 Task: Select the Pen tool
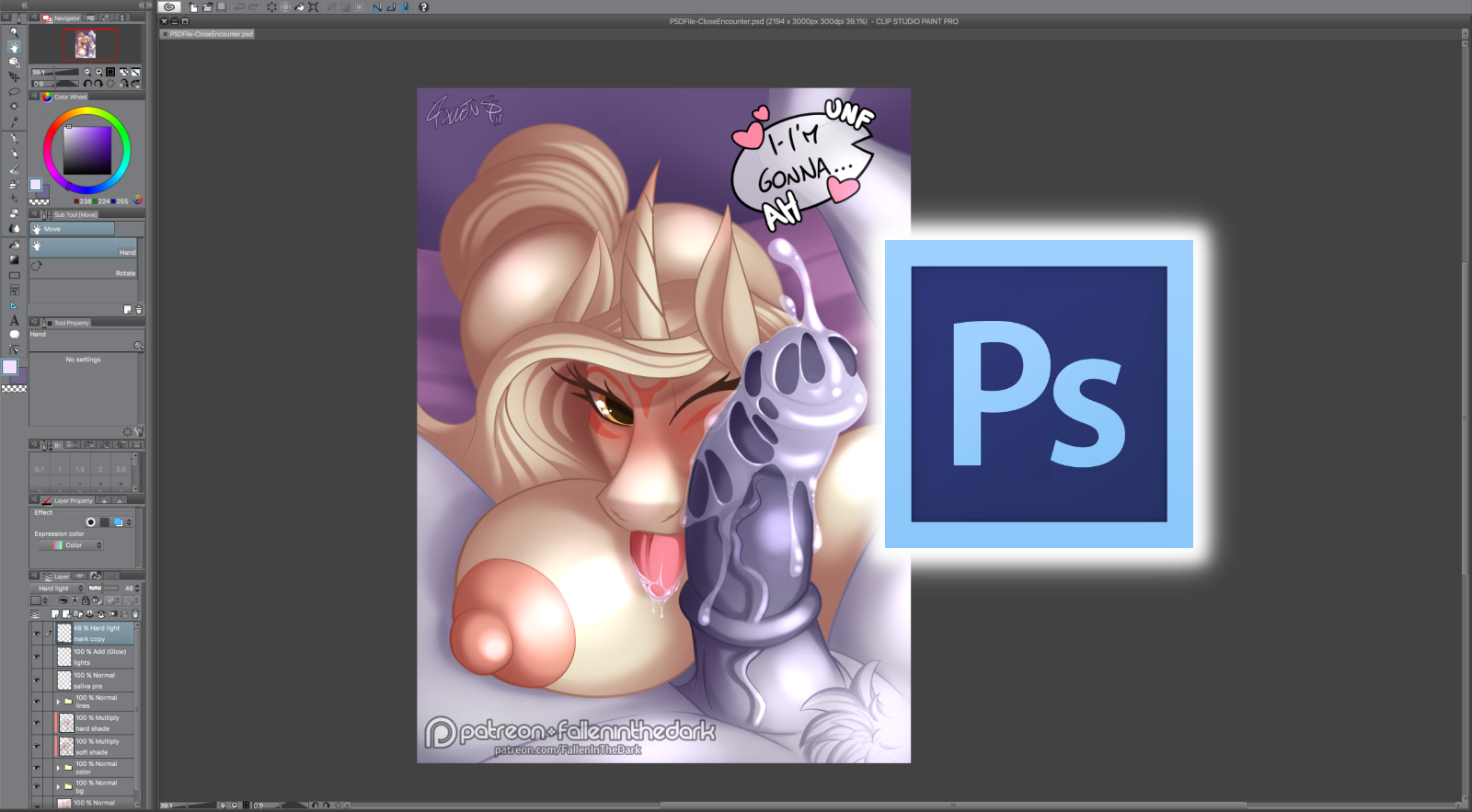click(14, 139)
